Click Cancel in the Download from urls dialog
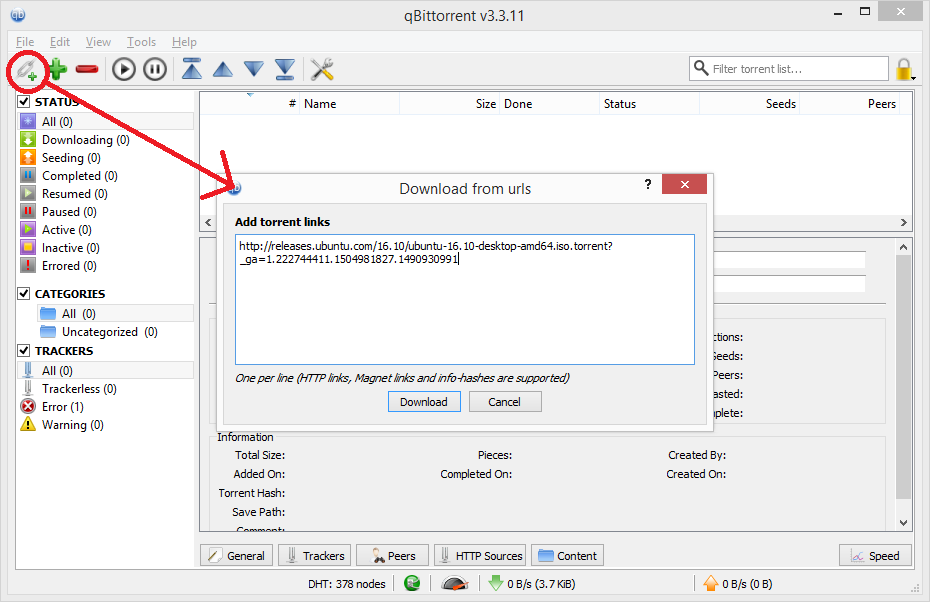The image size is (930, 602). (505, 402)
